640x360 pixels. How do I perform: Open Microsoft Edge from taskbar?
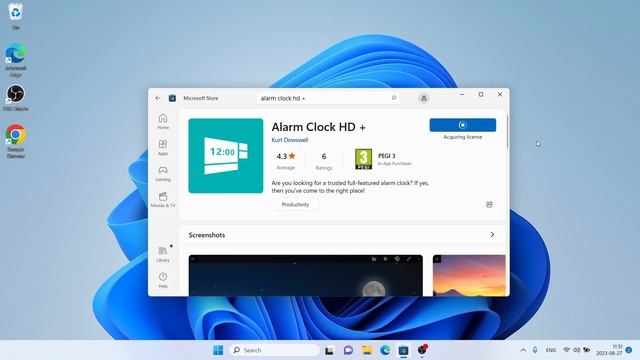(x=385, y=350)
